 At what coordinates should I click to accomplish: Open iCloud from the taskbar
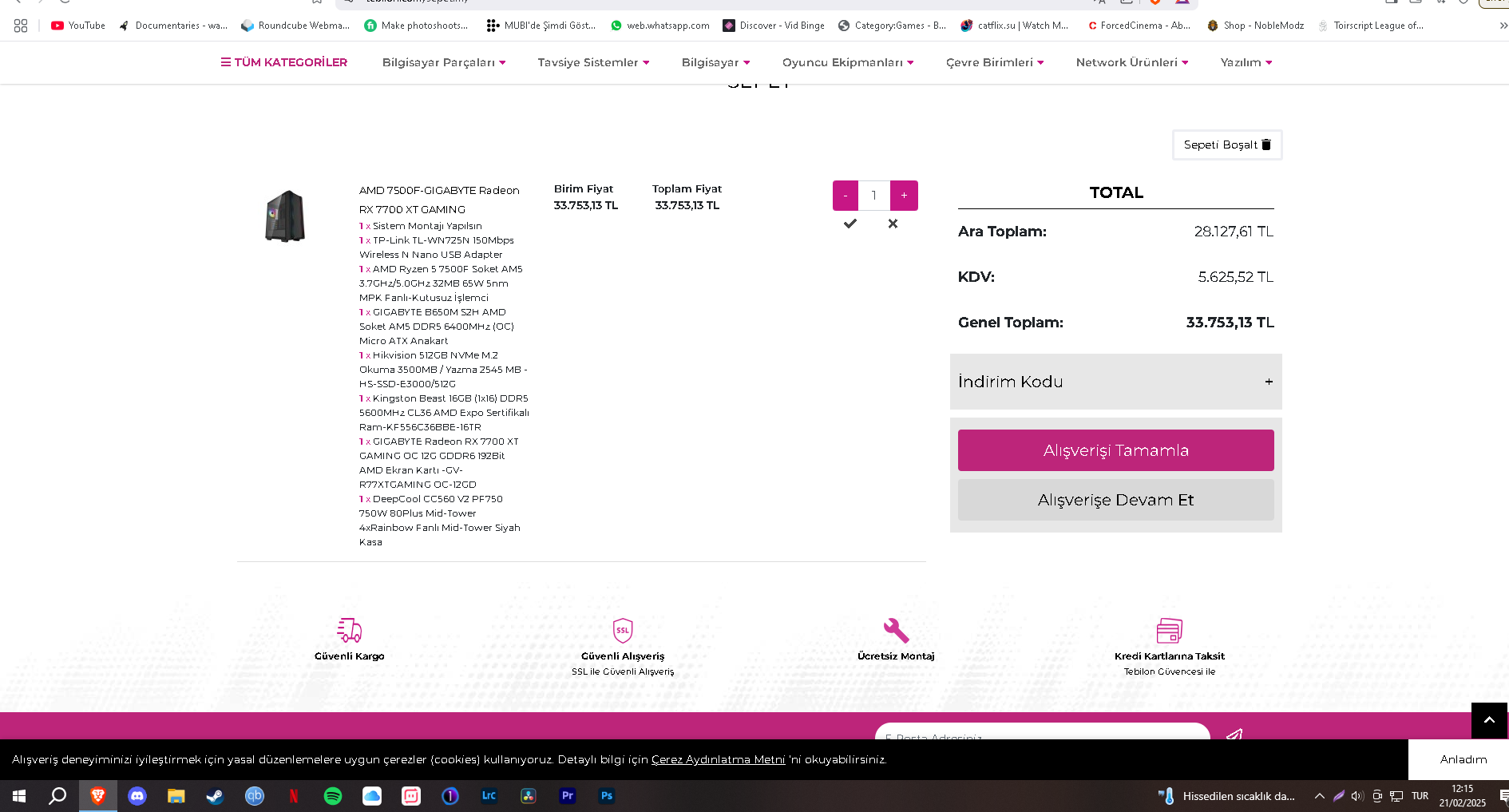tap(372, 796)
